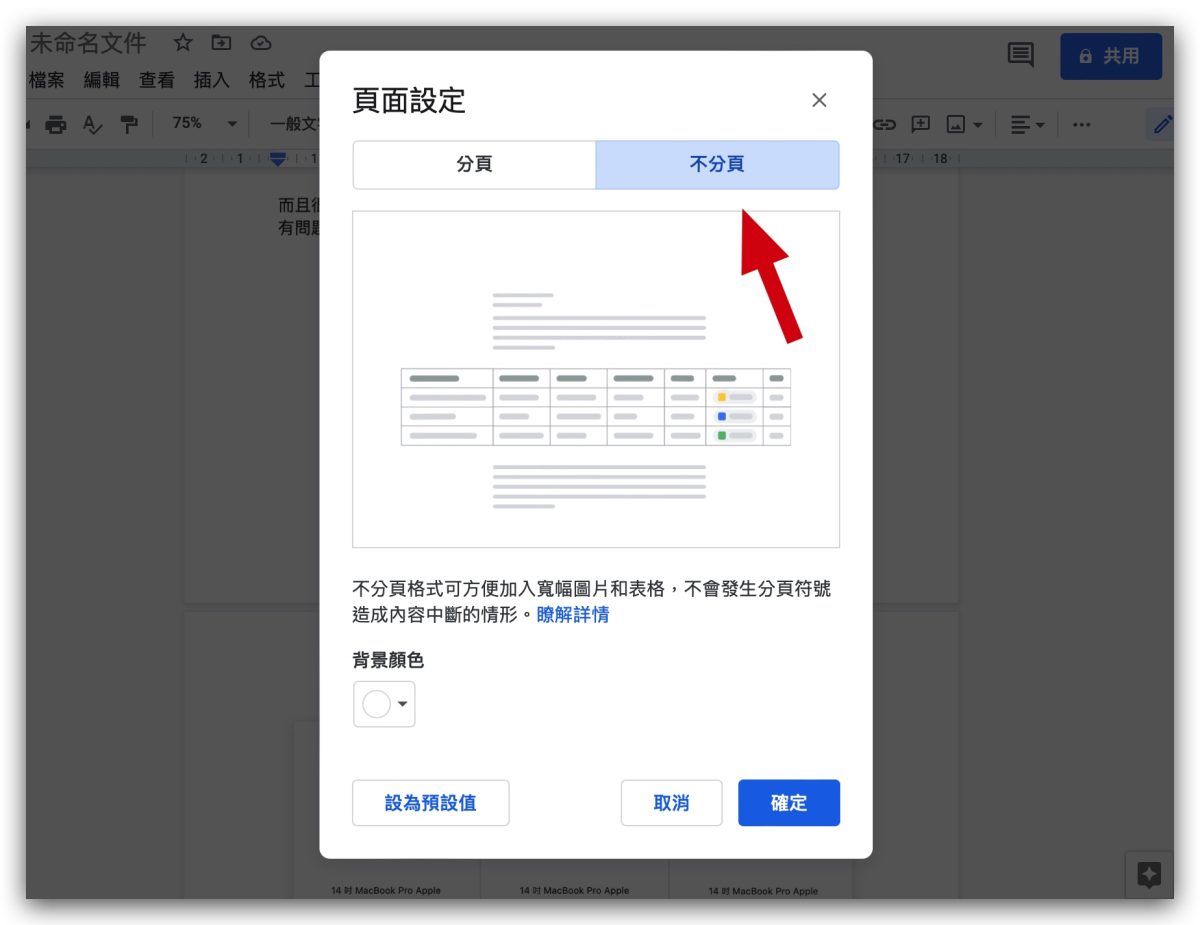Close the 頁面設定 dialog with X
The height and width of the screenshot is (925, 1200).
click(819, 100)
